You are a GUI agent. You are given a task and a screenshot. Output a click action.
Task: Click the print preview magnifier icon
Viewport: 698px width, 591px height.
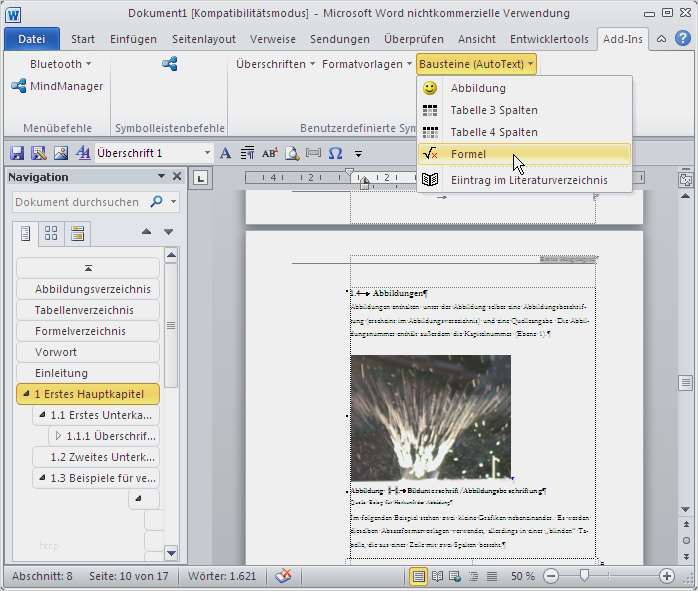[x=292, y=154]
